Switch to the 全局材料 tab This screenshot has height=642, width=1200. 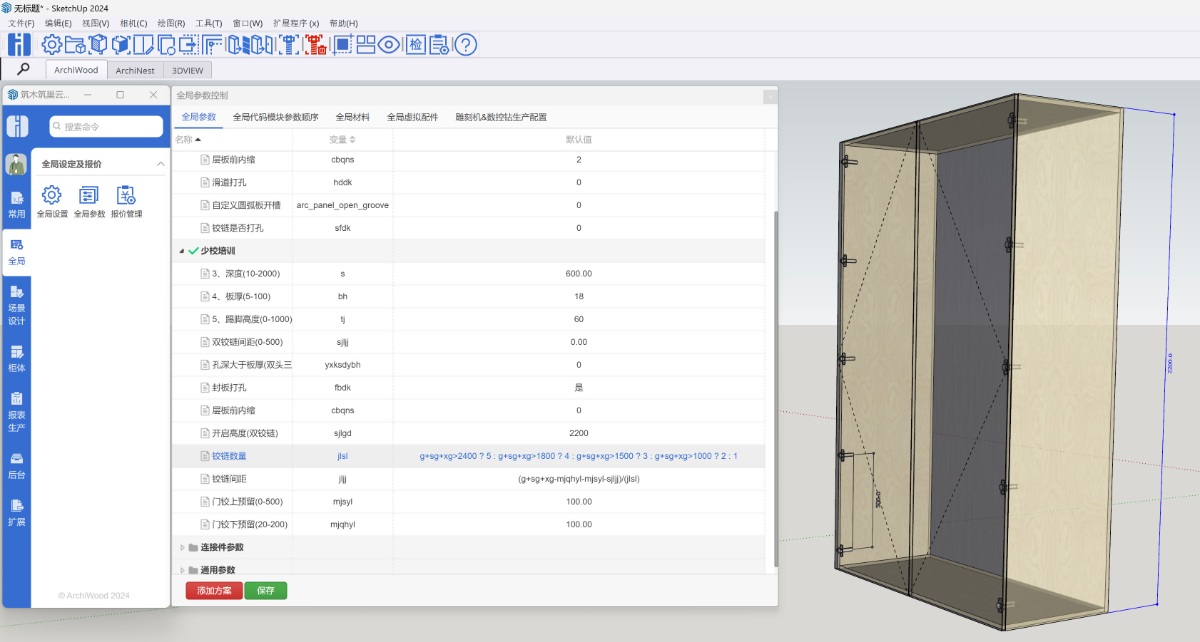[352, 117]
